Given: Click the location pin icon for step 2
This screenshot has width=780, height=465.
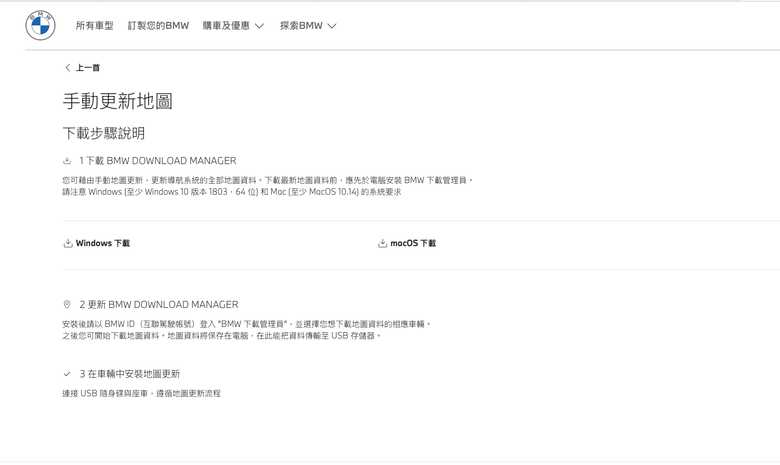Looking at the screenshot, I should coord(67,304).
